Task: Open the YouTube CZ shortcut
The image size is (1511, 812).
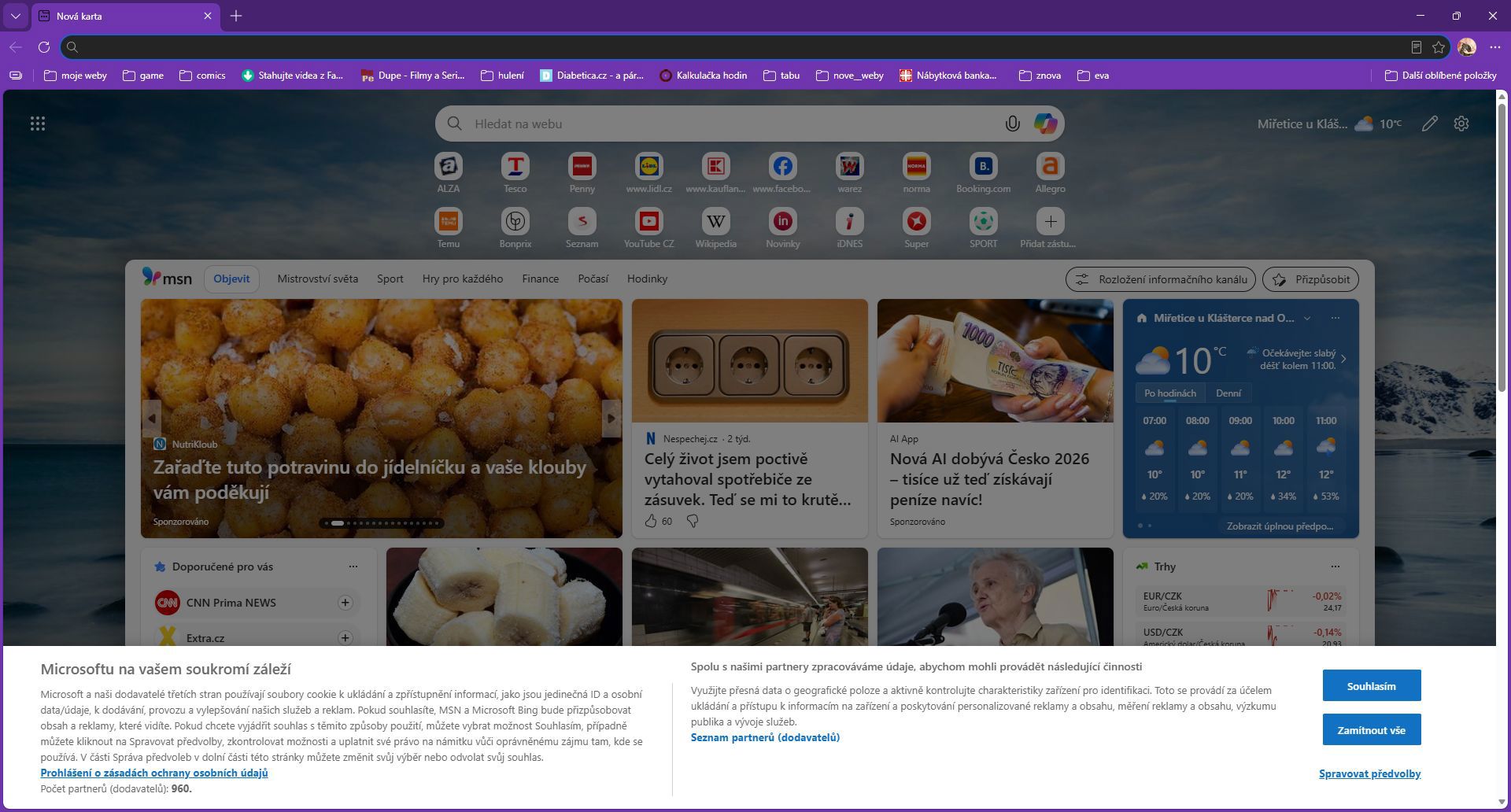Action: [x=648, y=228]
